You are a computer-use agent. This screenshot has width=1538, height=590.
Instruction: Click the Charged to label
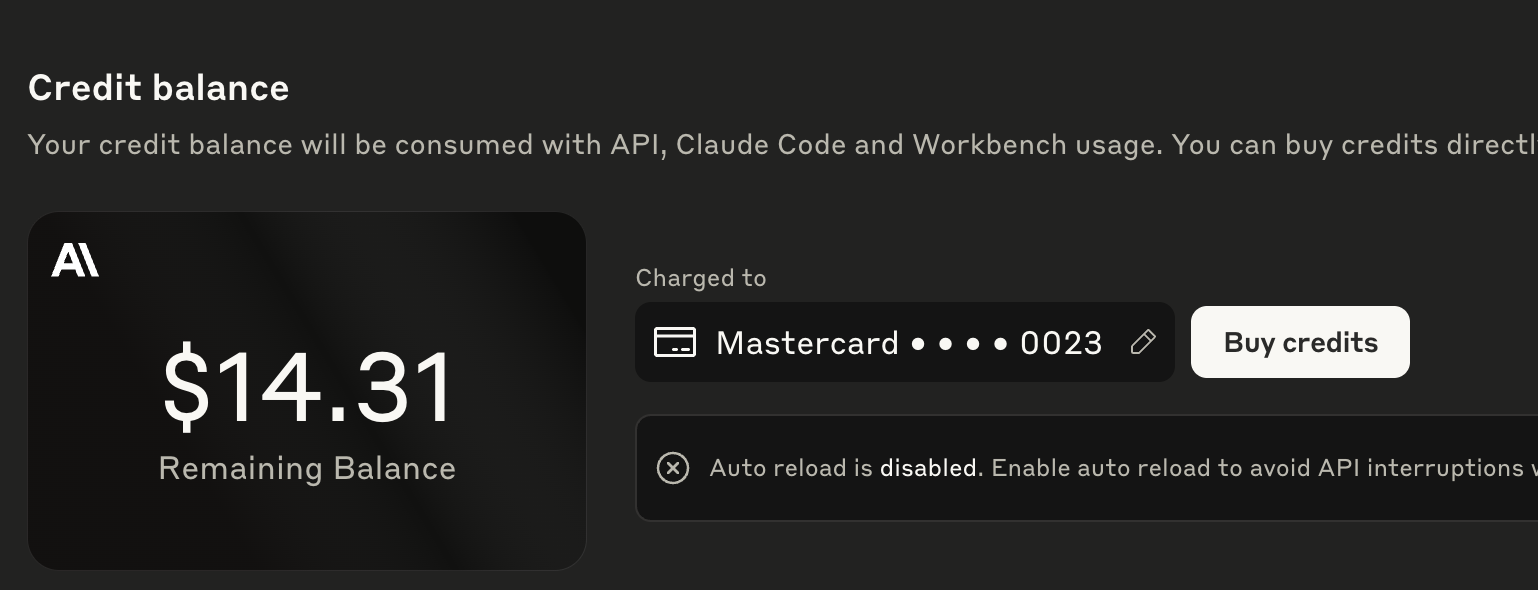[701, 278]
